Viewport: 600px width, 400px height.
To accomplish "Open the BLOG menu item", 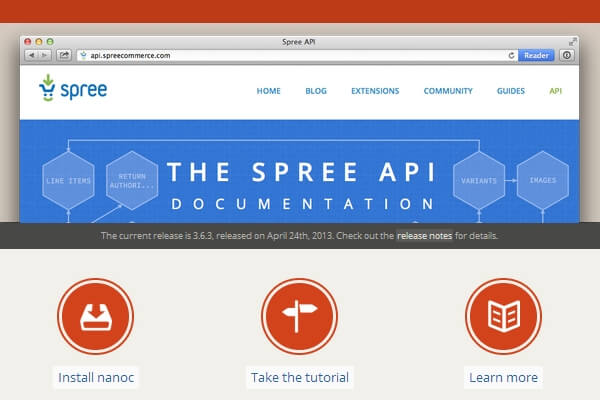I will pos(316,91).
